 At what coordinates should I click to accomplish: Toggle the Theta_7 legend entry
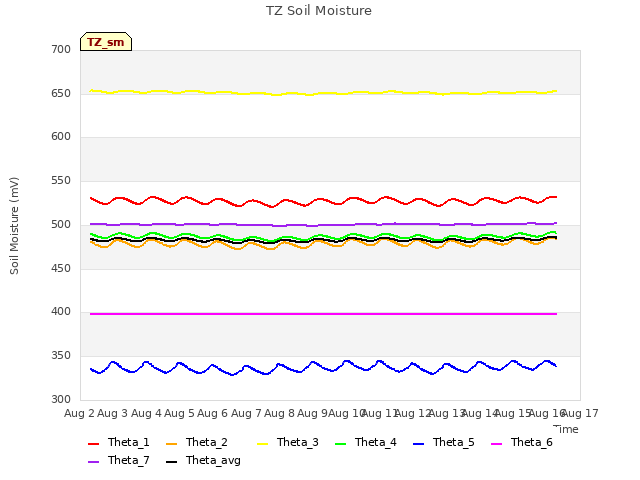coord(119,460)
